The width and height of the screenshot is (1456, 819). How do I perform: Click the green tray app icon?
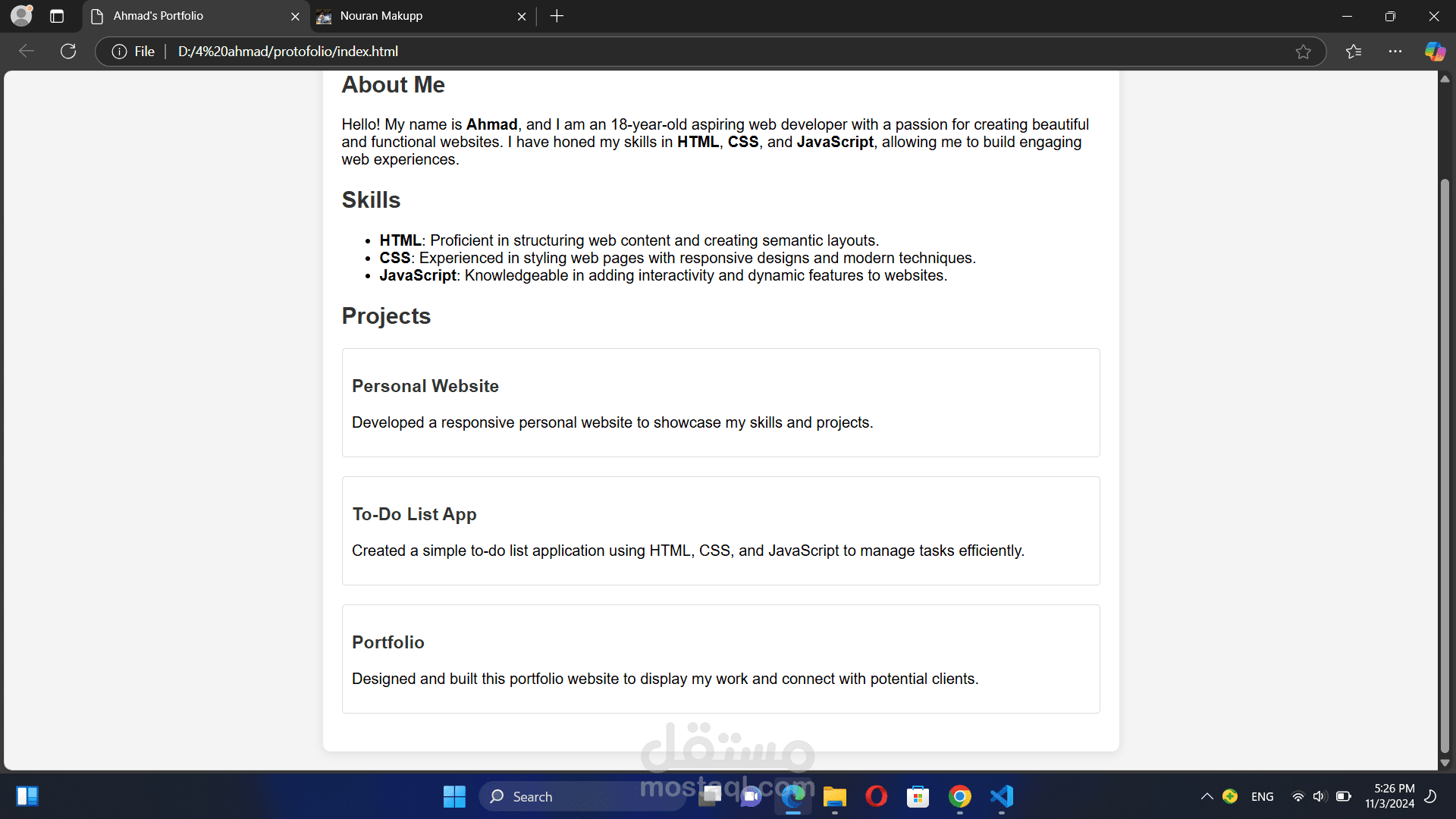pyautogui.click(x=1230, y=796)
